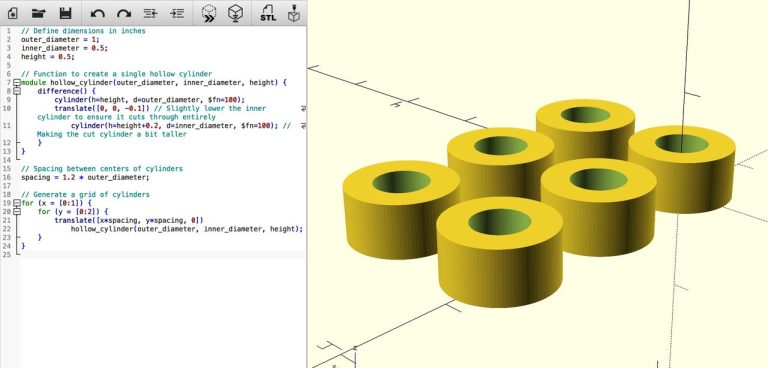This screenshot has height=368, width=768.
Task: Create a new file with New icon
Action: (x=12, y=13)
